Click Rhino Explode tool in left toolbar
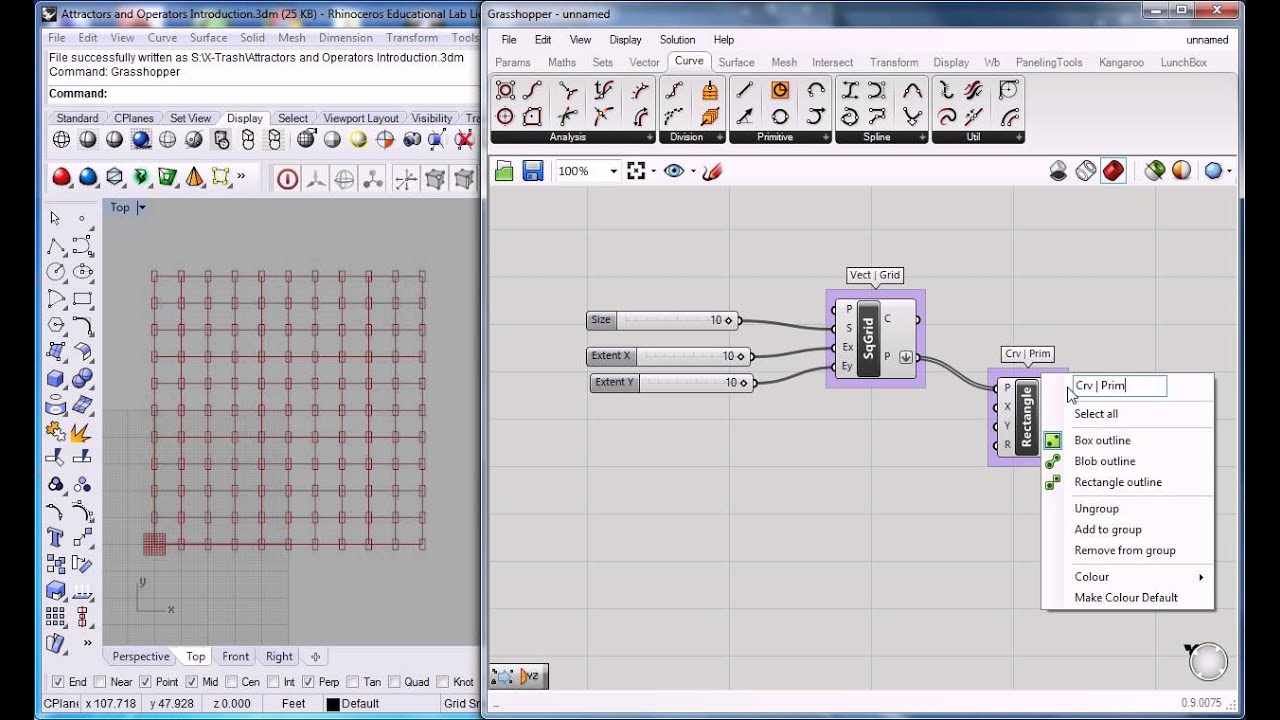 point(82,432)
